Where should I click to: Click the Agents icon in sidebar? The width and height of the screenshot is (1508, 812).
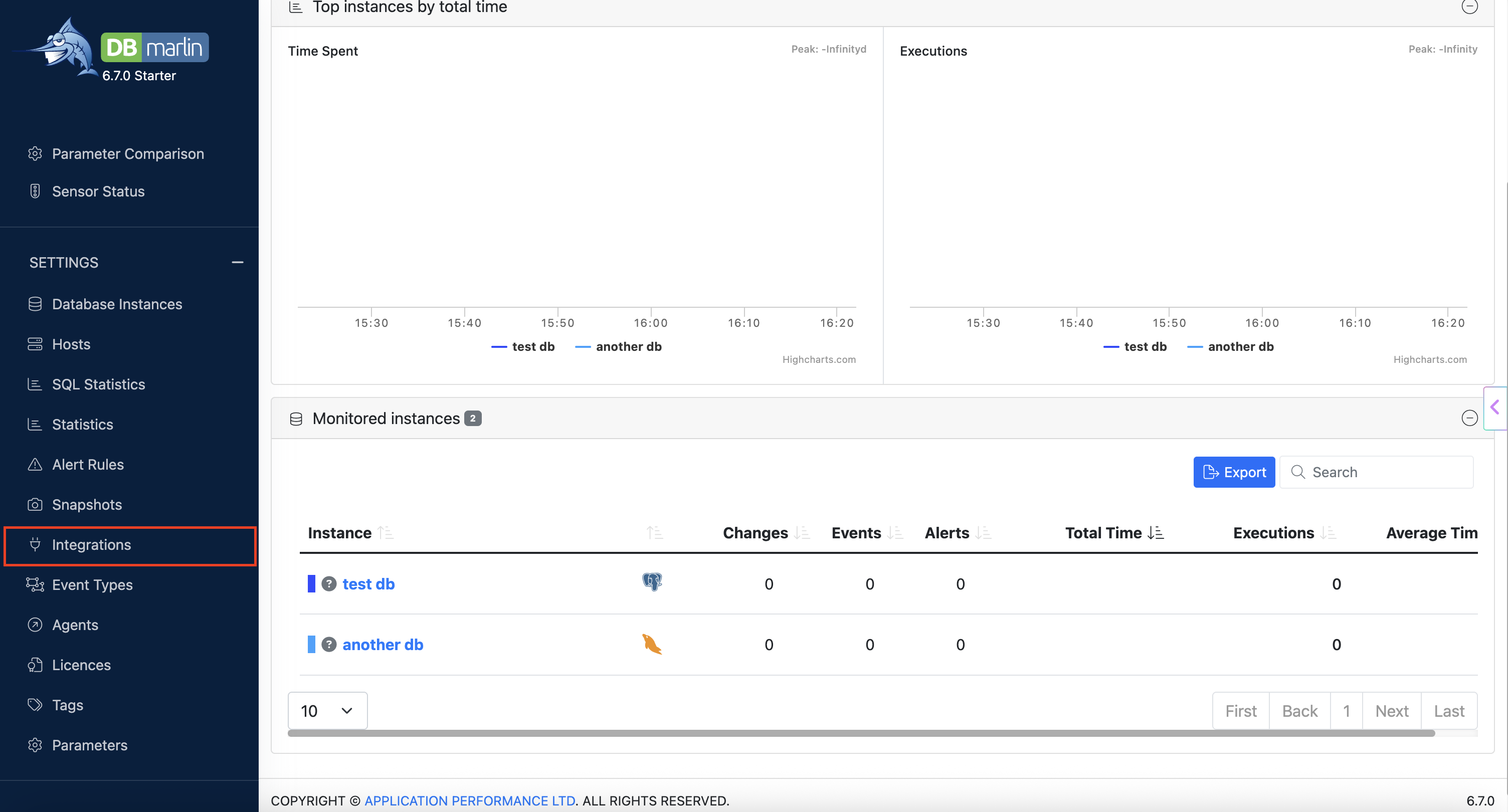click(x=35, y=625)
